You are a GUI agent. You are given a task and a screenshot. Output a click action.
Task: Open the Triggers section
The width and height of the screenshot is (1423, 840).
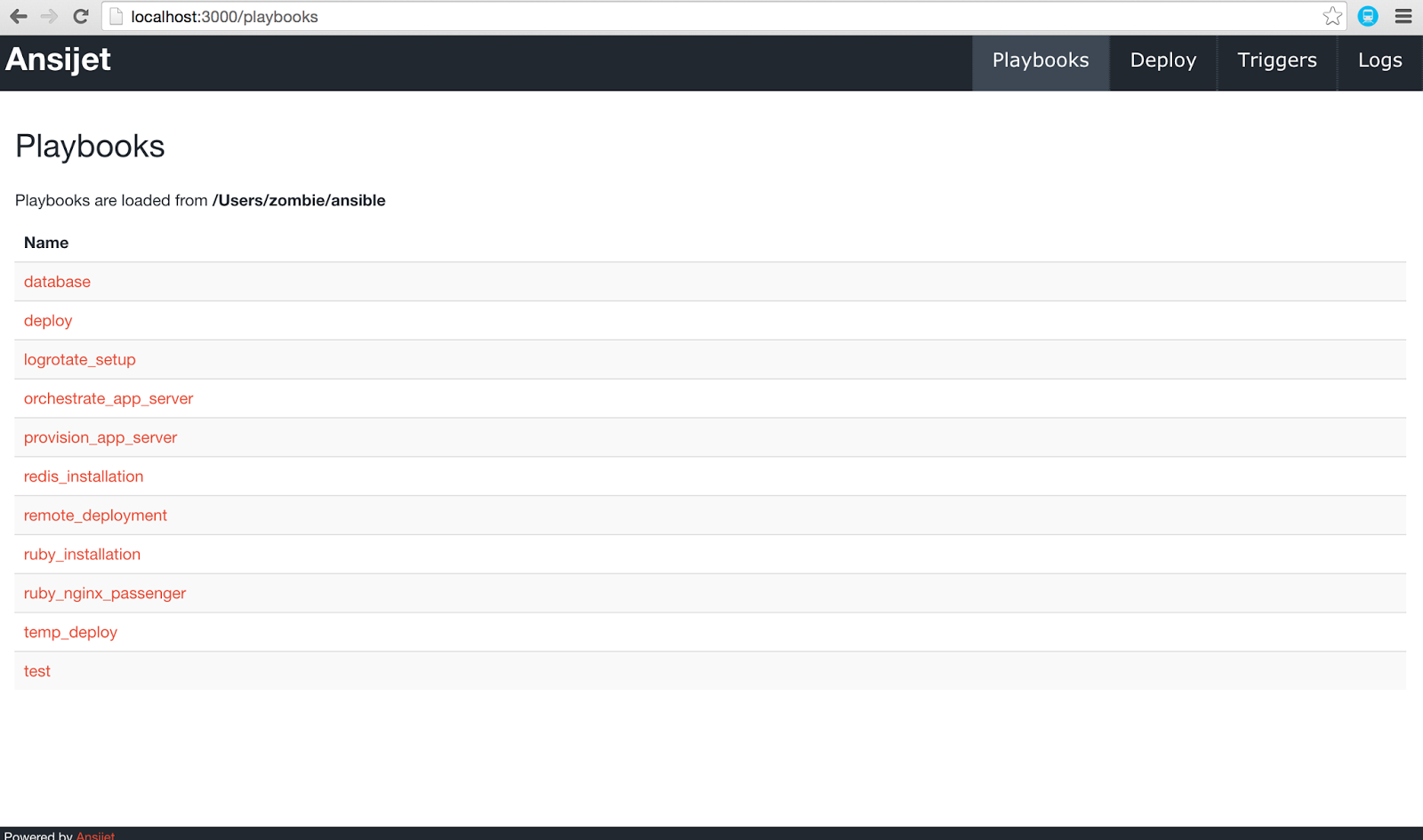pos(1276,60)
